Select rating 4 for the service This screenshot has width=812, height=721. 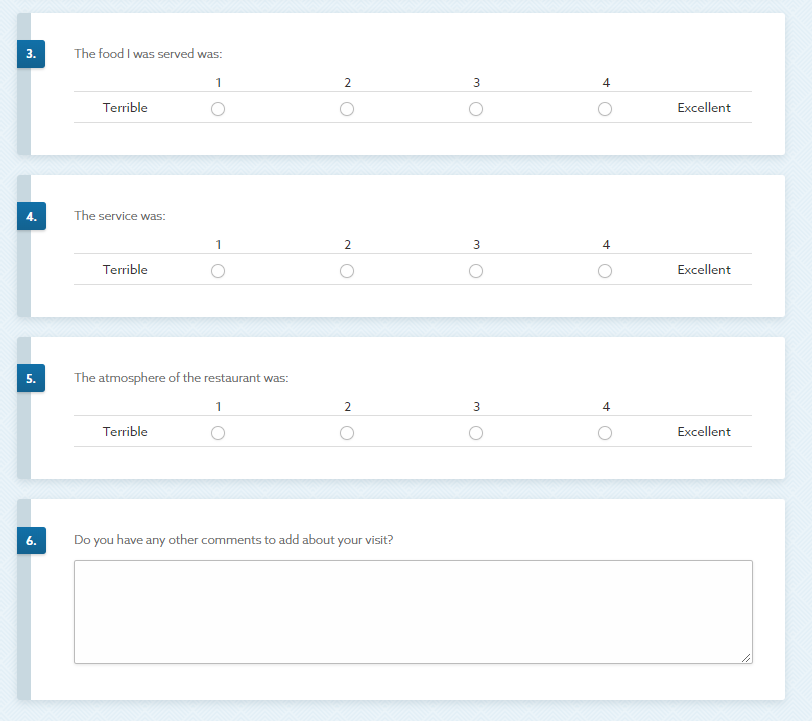[x=605, y=271]
